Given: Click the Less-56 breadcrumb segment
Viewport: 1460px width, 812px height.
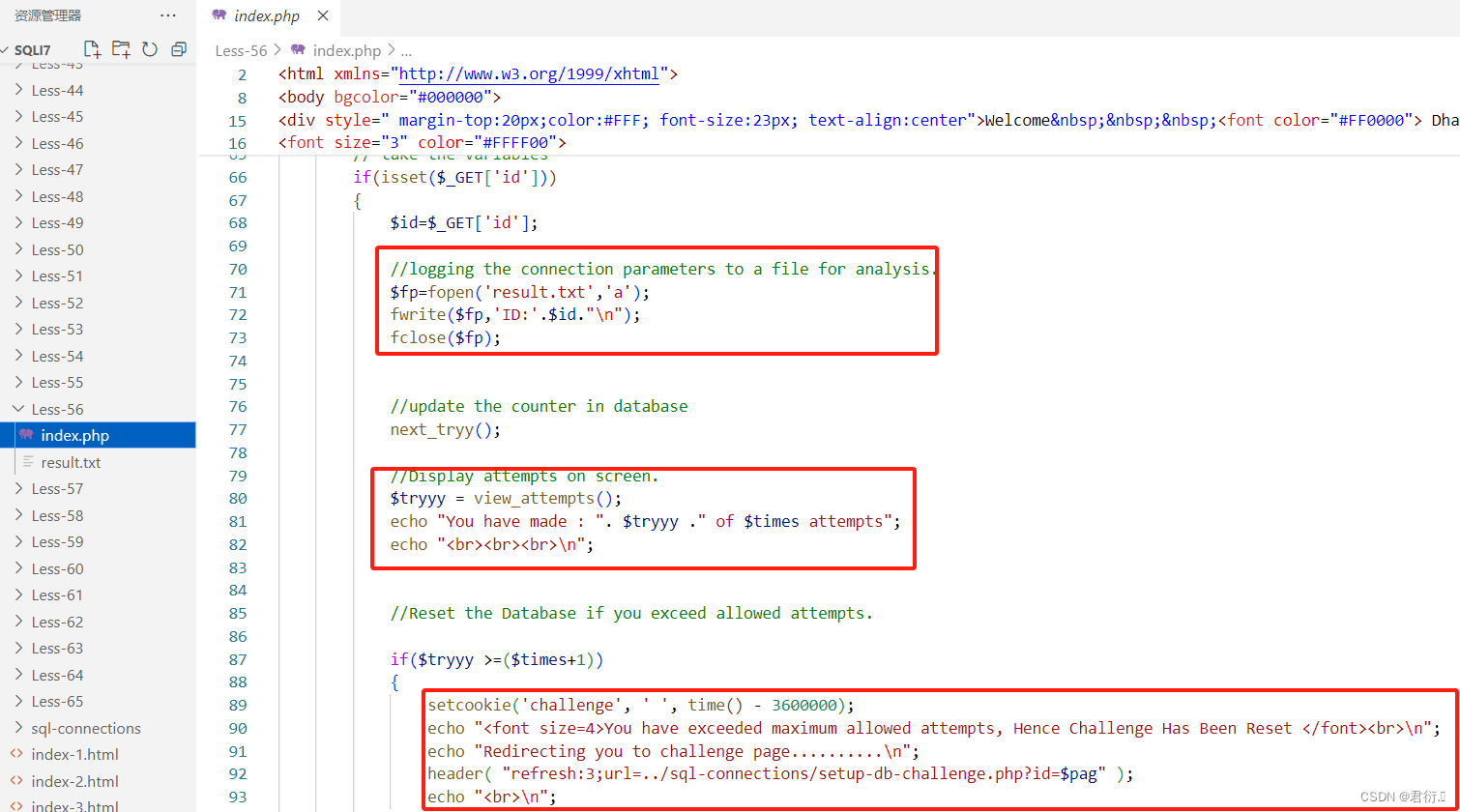Looking at the screenshot, I should (x=241, y=50).
